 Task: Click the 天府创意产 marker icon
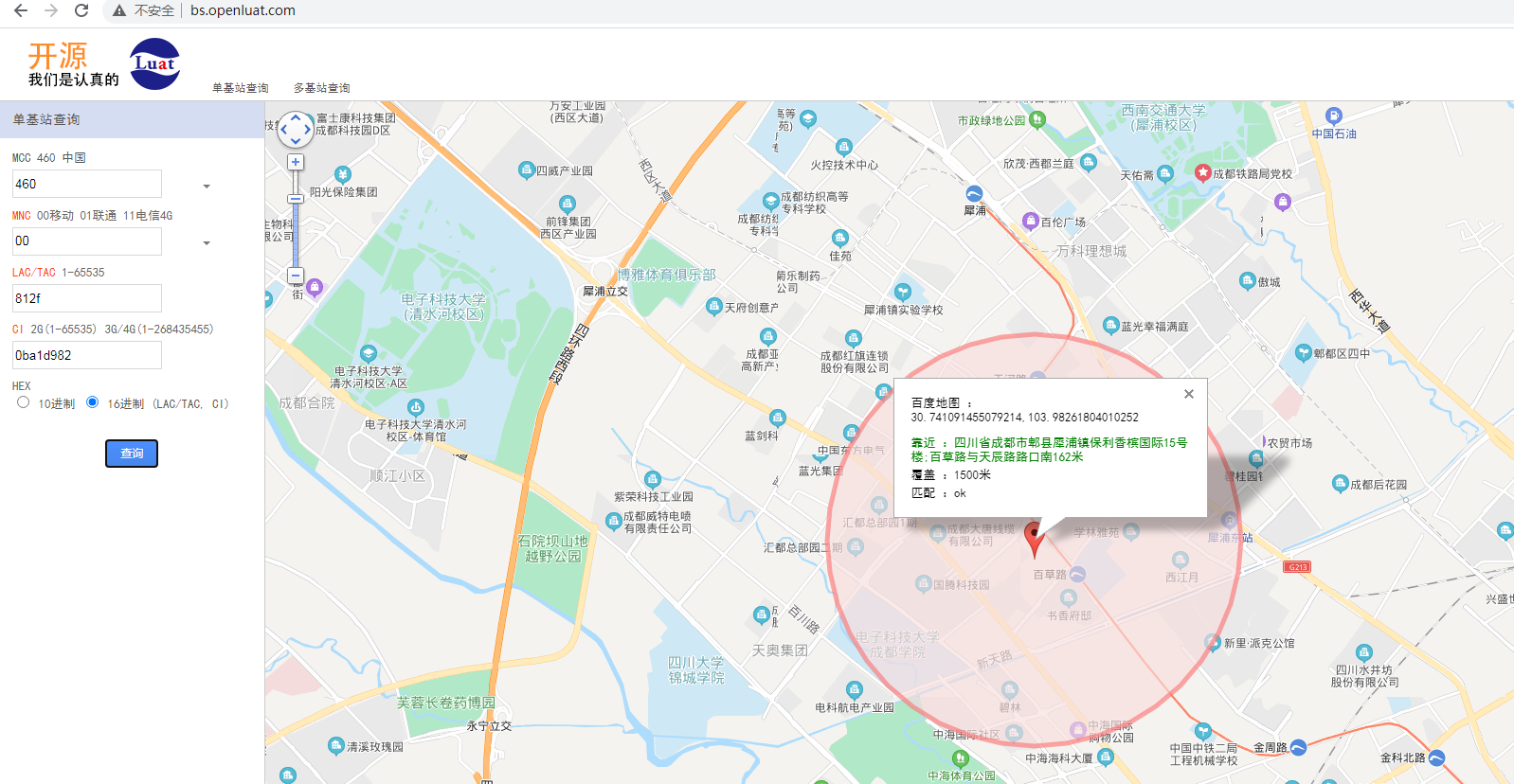point(714,307)
